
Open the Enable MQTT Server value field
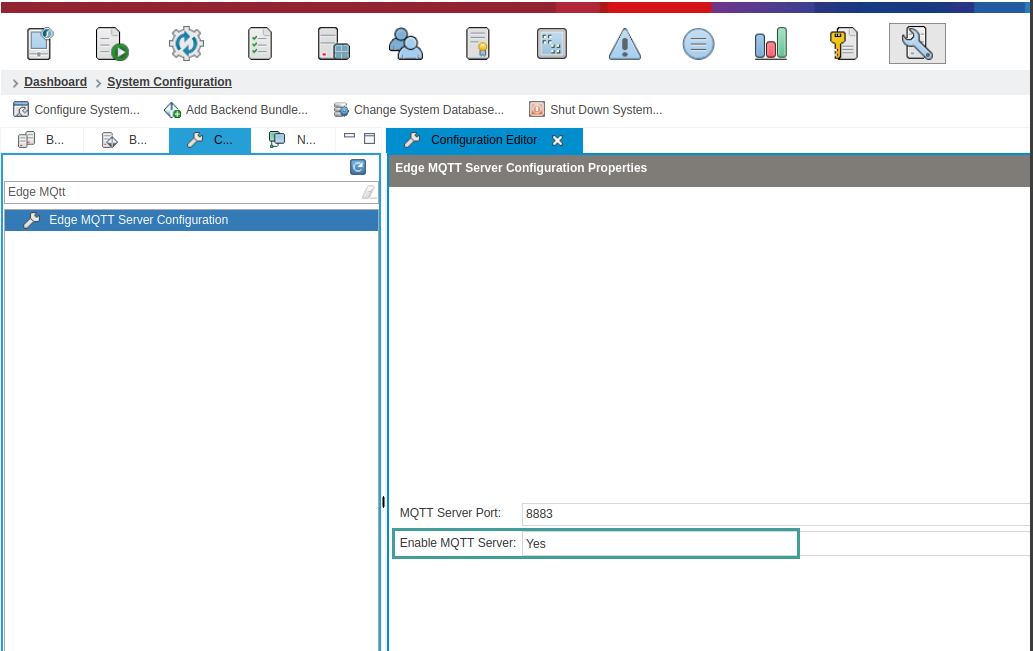[x=660, y=544]
